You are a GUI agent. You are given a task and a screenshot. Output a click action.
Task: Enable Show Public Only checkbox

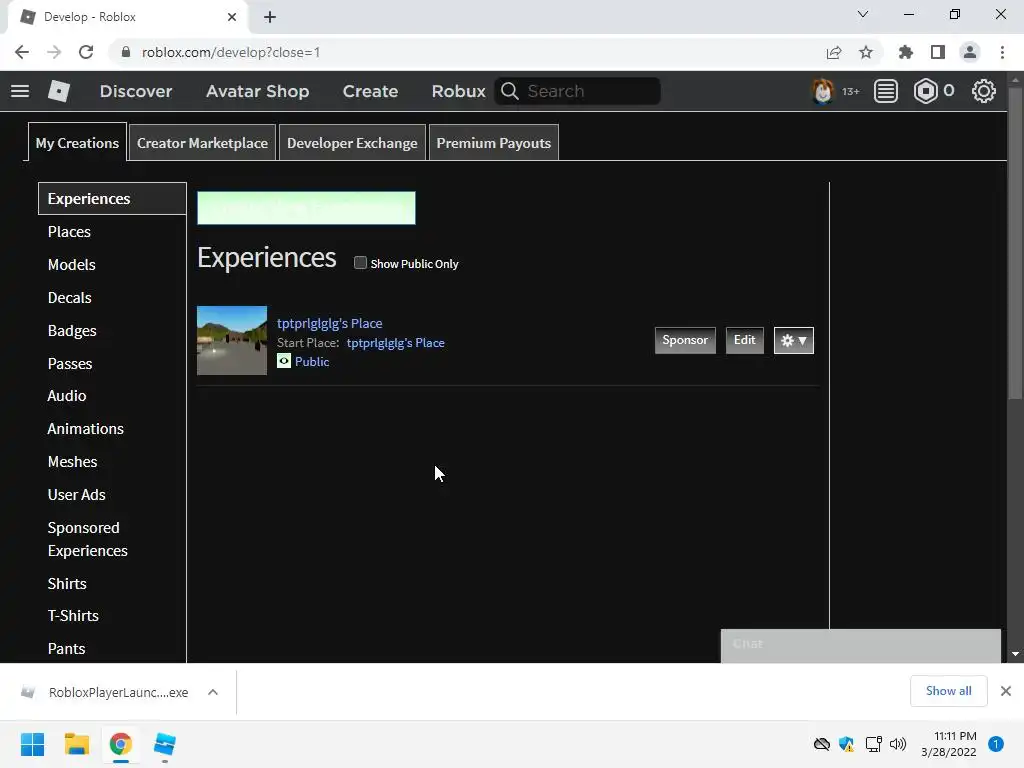(360, 263)
